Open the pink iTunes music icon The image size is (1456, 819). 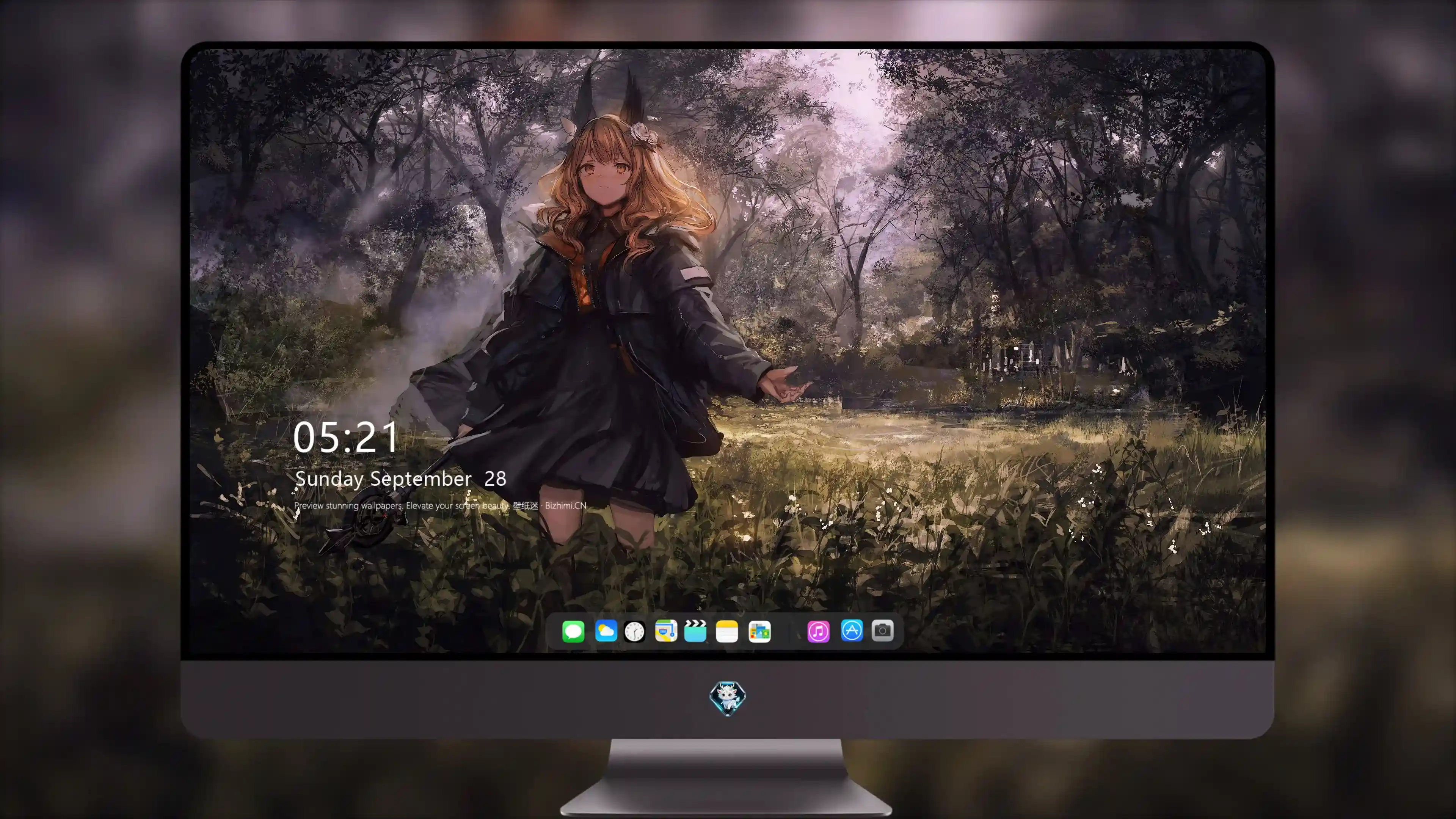click(x=819, y=631)
